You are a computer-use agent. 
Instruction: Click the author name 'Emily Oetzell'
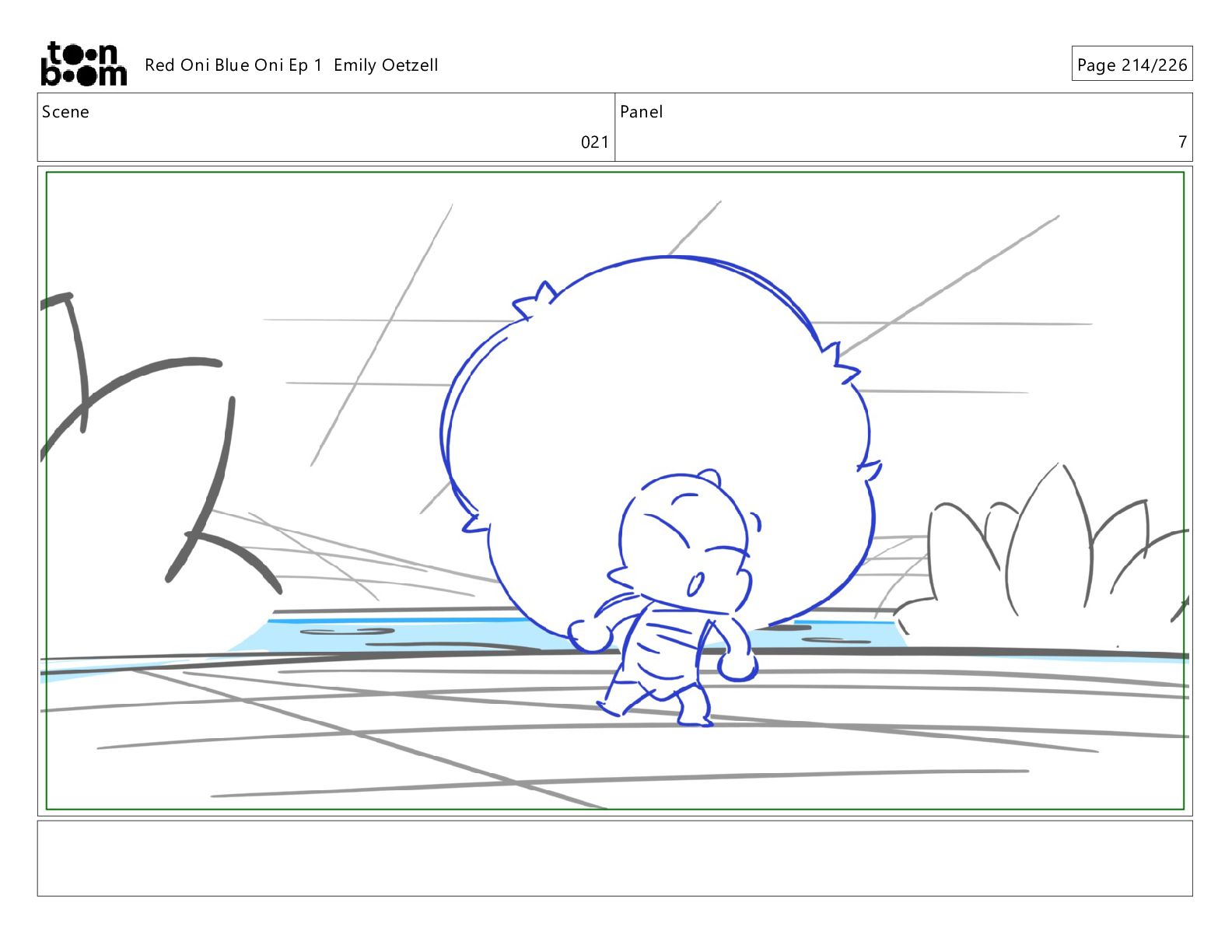386,65
